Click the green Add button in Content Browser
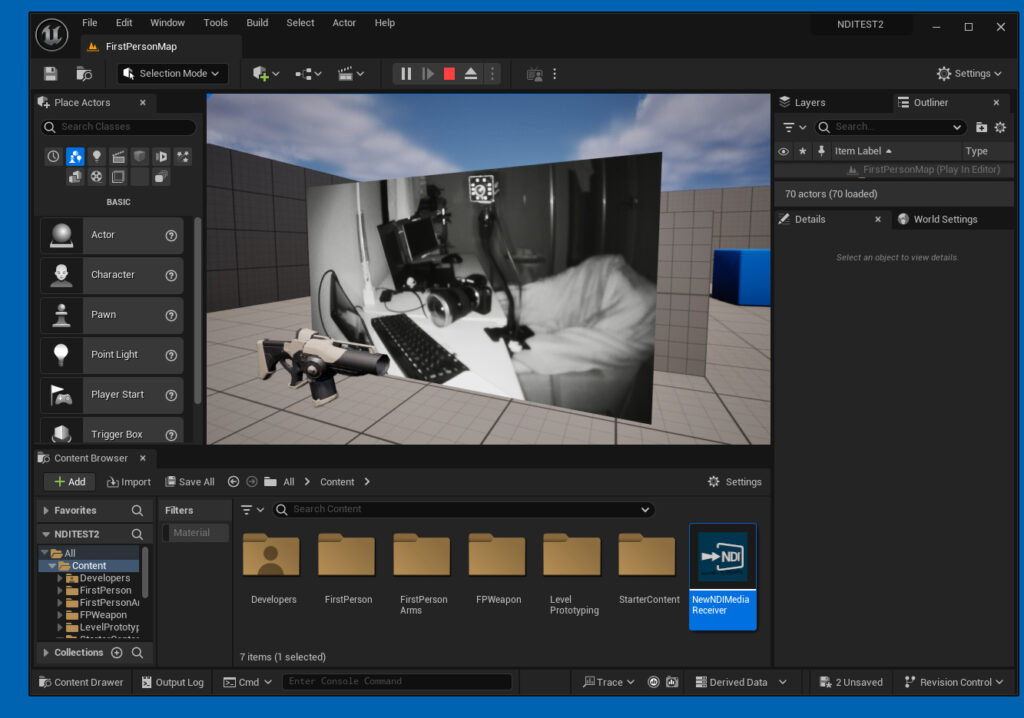The height and width of the screenshot is (718, 1024). coord(68,481)
